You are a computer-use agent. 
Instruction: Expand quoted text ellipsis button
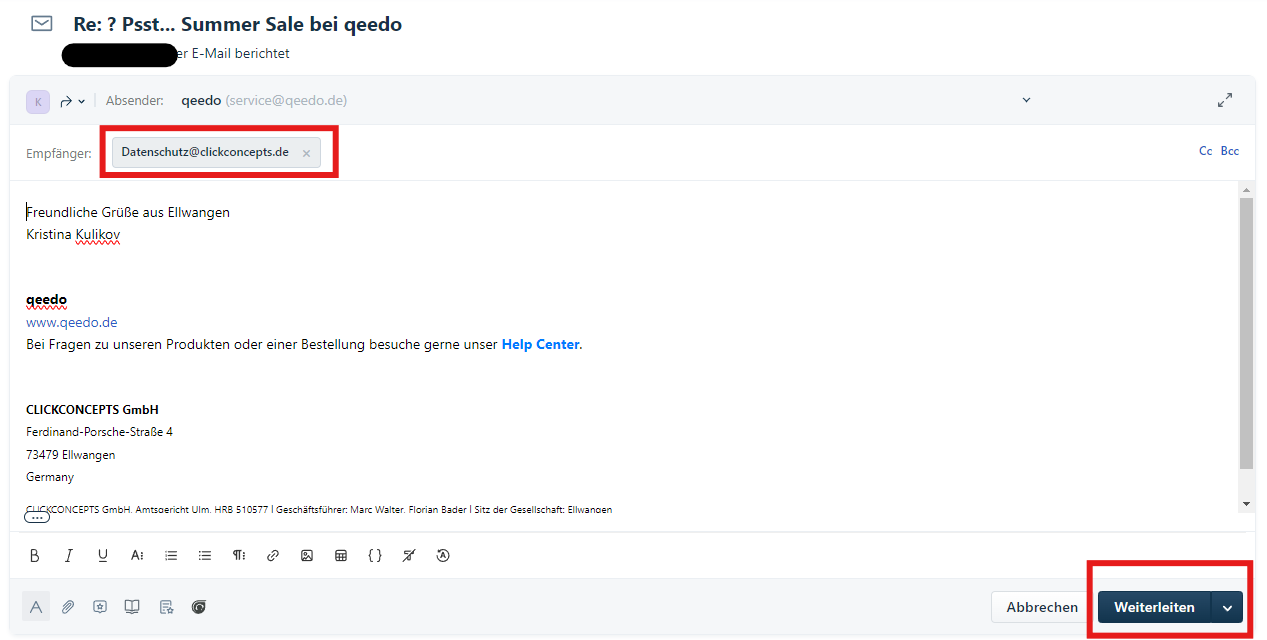[37, 517]
